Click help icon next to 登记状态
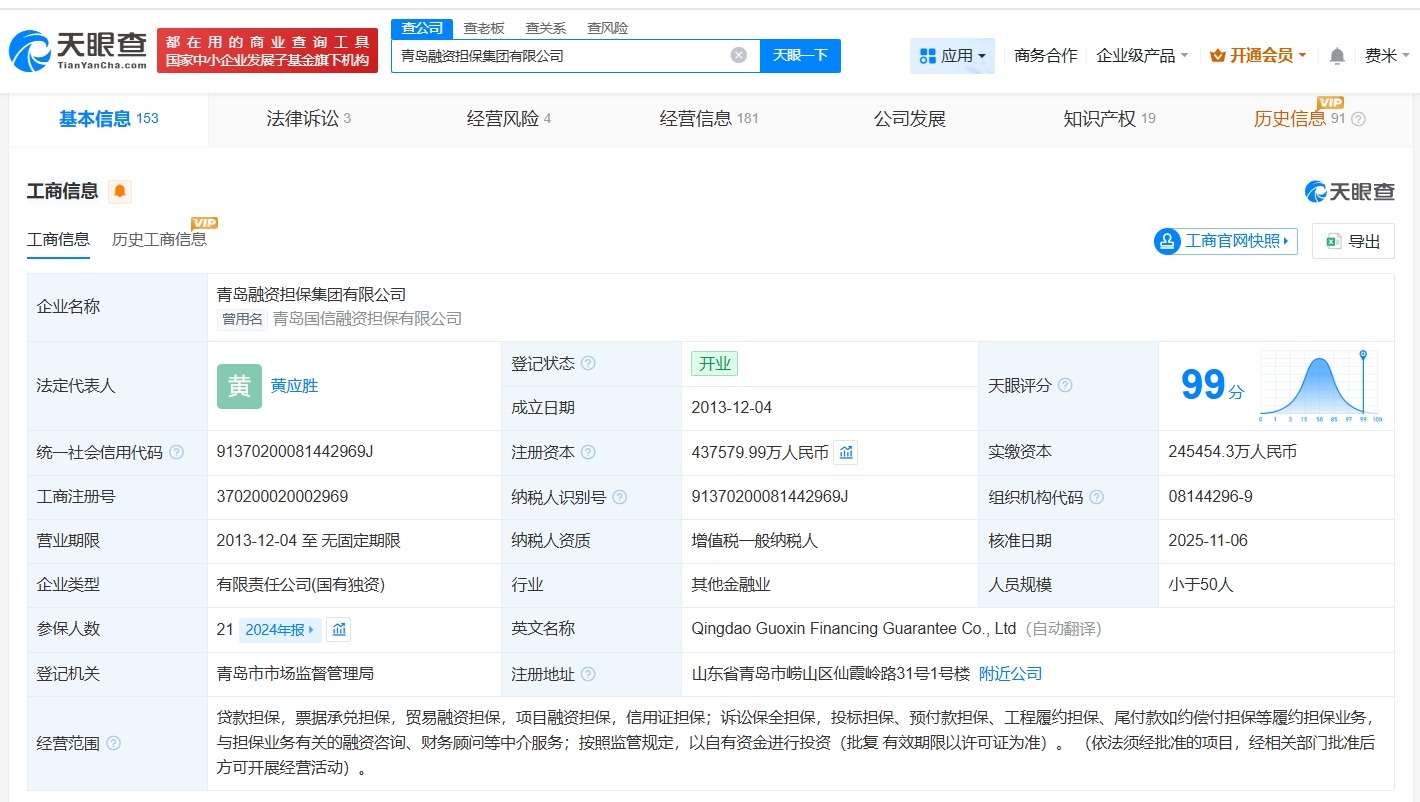The width and height of the screenshot is (1420, 802). 588,363
